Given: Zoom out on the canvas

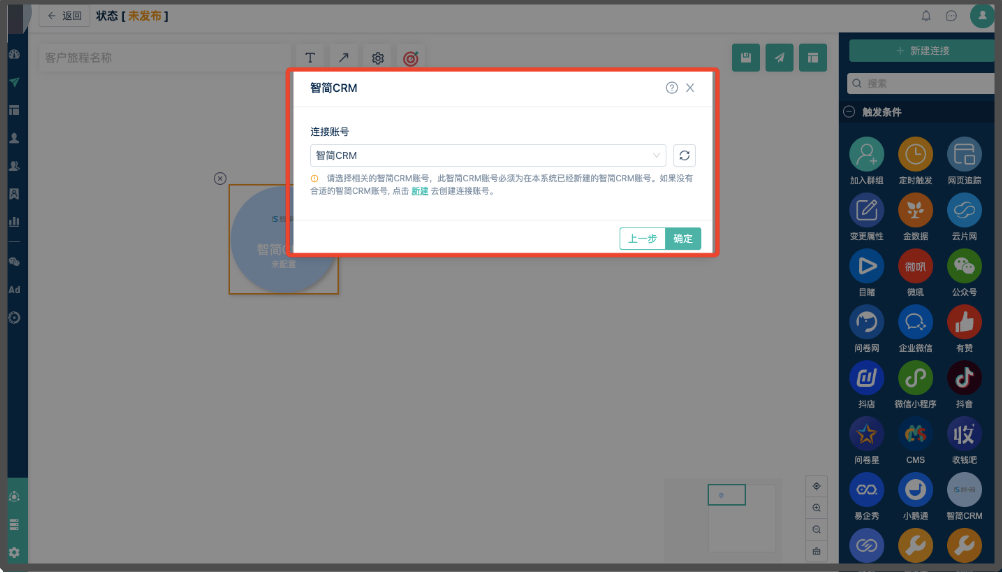Looking at the screenshot, I should tap(817, 530).
